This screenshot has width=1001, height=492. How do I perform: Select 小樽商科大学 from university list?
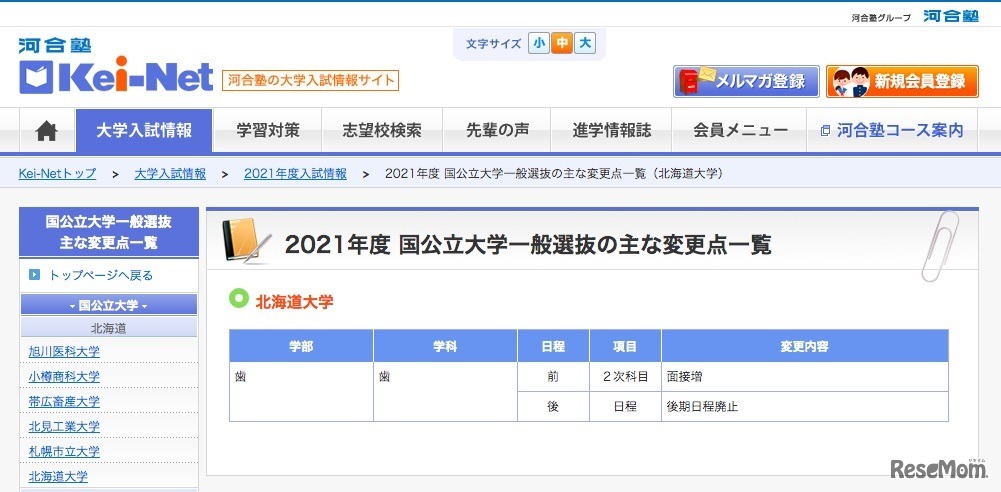[64, 376]
